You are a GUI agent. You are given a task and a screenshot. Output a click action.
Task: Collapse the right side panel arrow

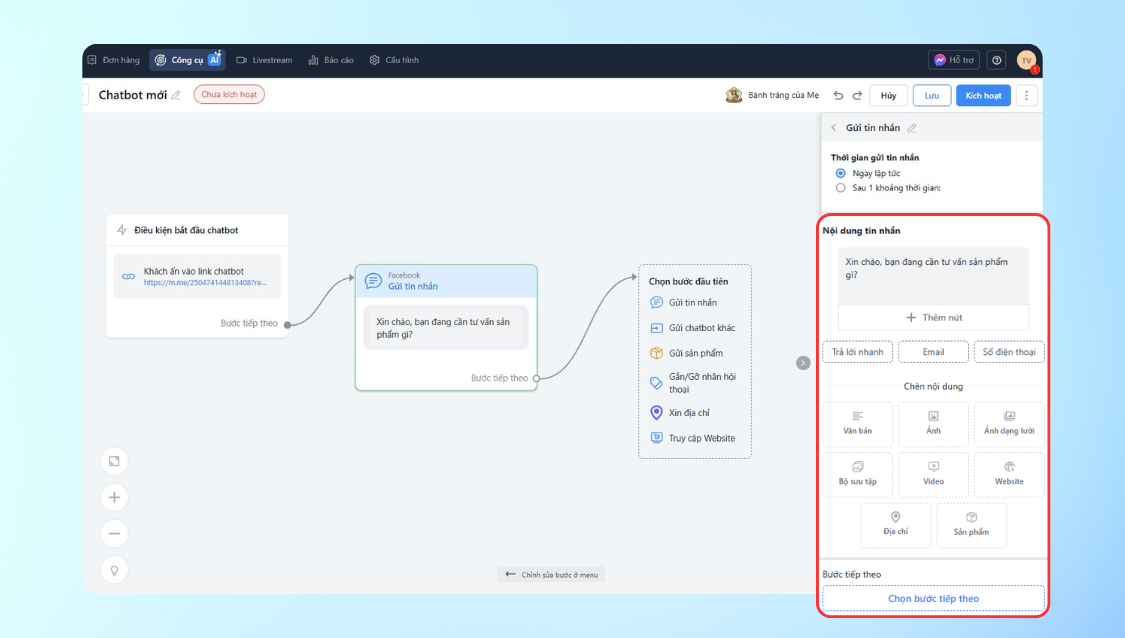tap(803, 363)
